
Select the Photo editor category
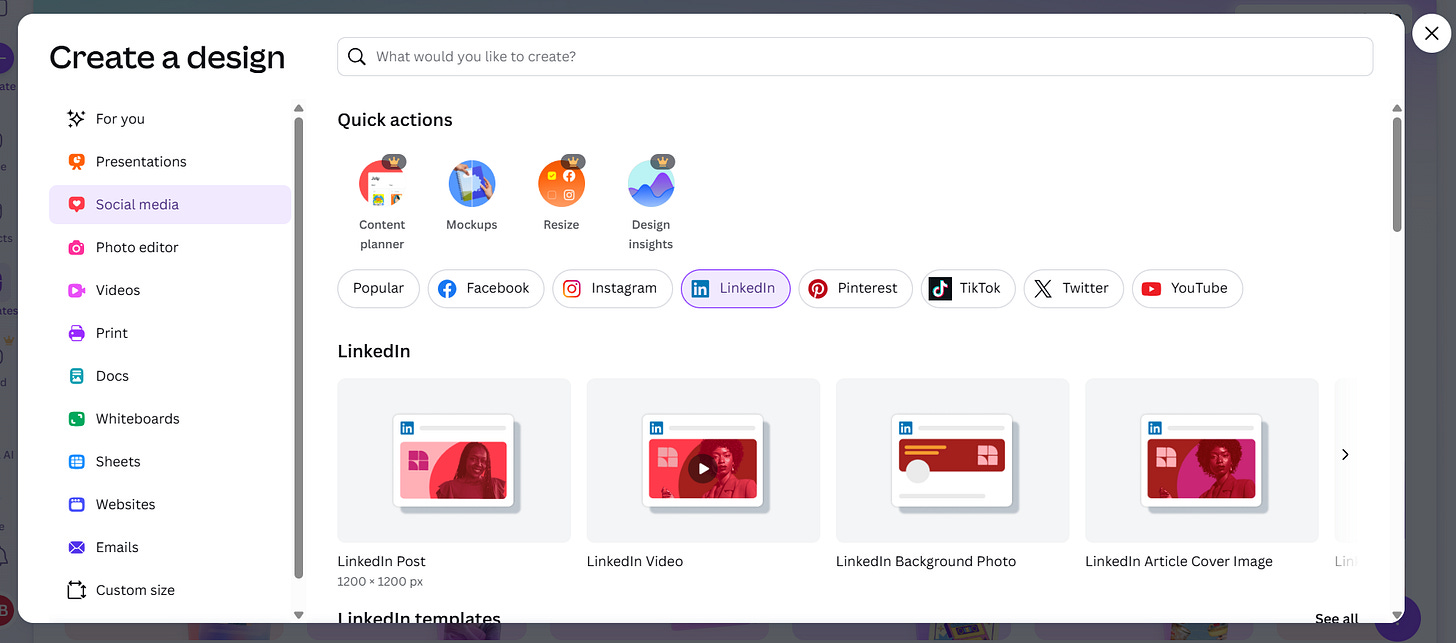pos(170,247)
